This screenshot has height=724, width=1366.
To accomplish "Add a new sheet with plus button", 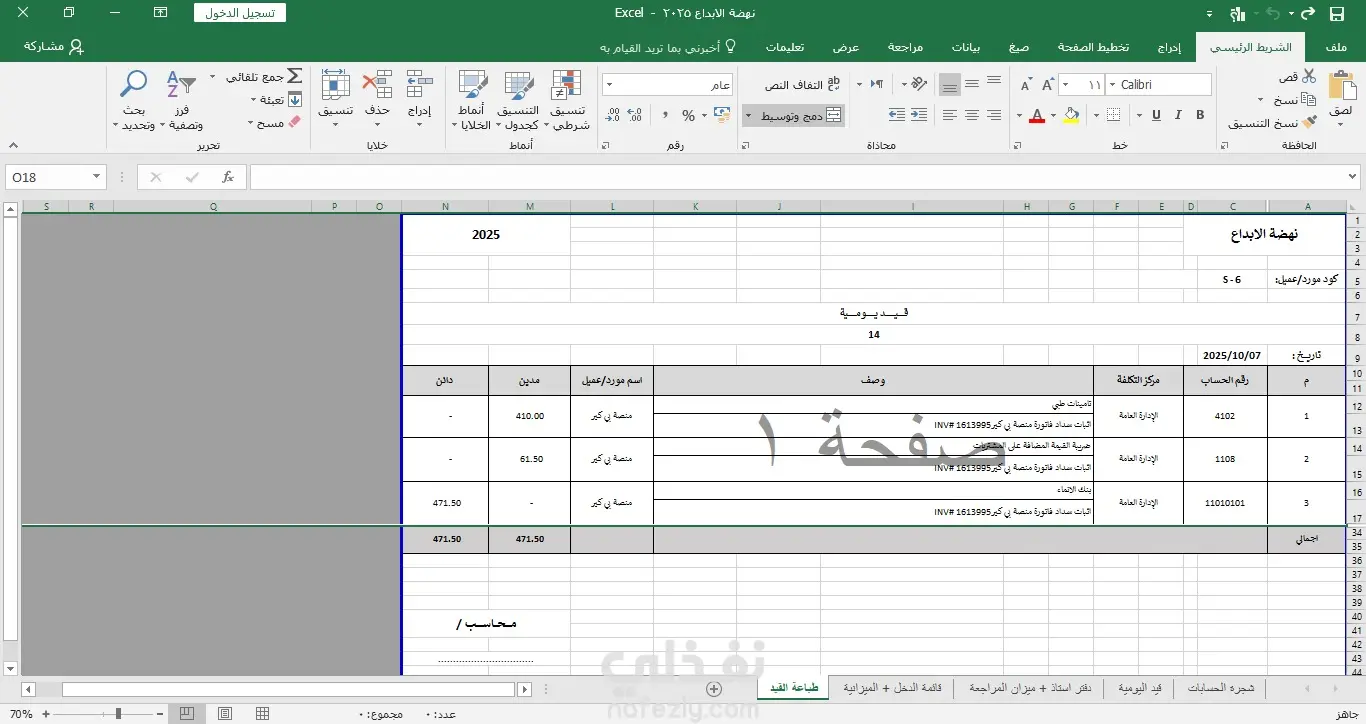I will (714, 689).
